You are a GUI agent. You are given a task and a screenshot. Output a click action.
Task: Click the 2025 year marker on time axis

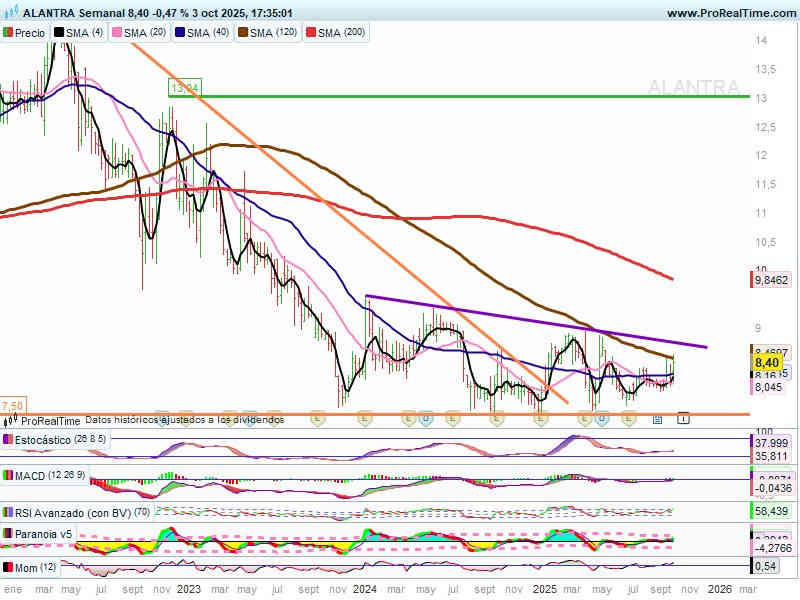(544, 590)
